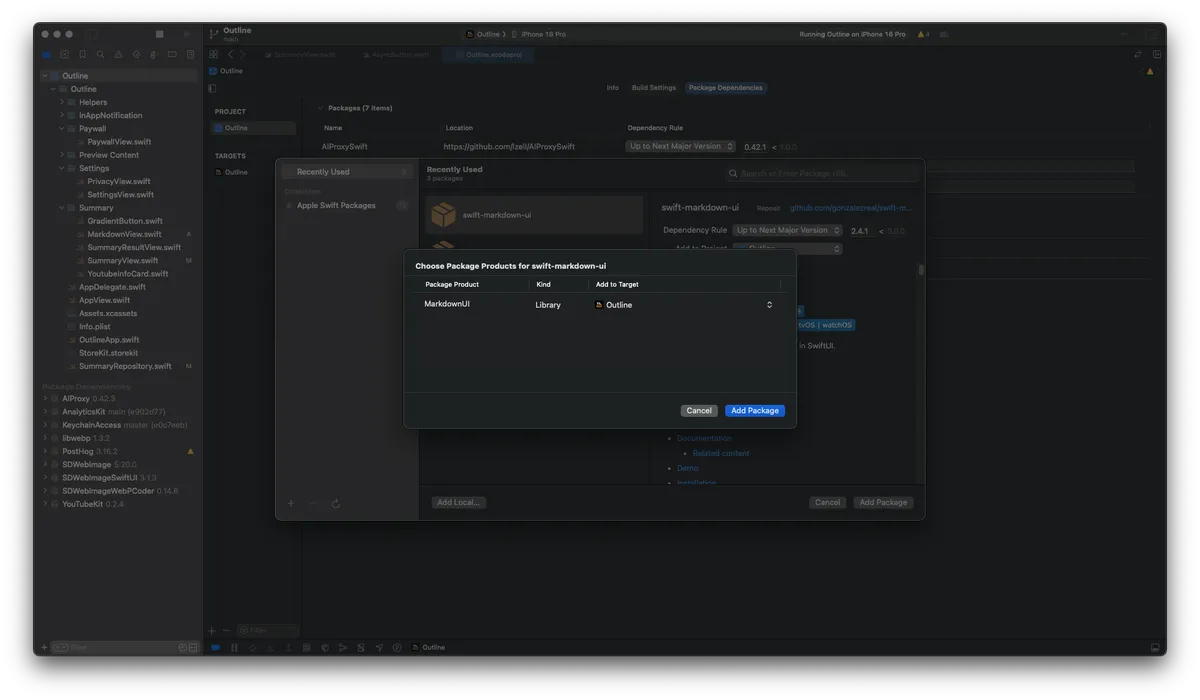Collapse the Settings folder

tap(61, 168)
